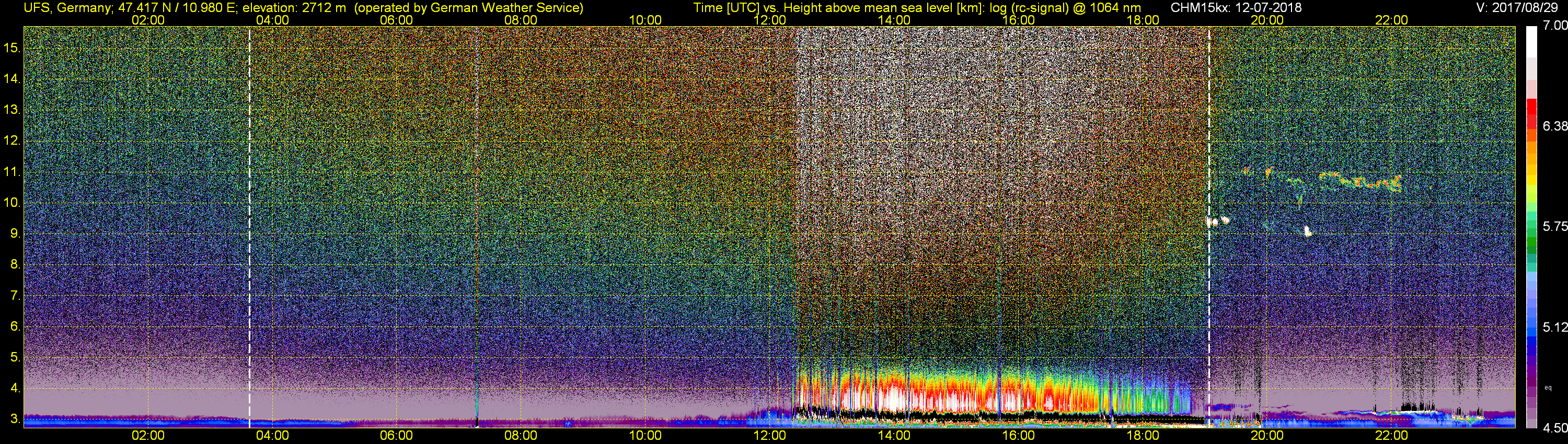The height and width of the screenshot is (444, 1568).
Task: Click the 06:00 tick label on upper time axis
Action: (x=396, y=20)
